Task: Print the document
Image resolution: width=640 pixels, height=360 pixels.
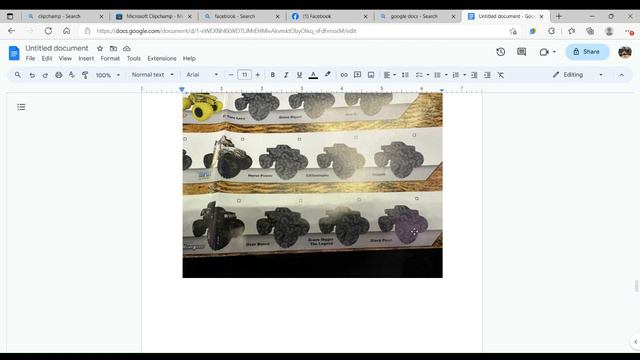Action: click(59, 75)
